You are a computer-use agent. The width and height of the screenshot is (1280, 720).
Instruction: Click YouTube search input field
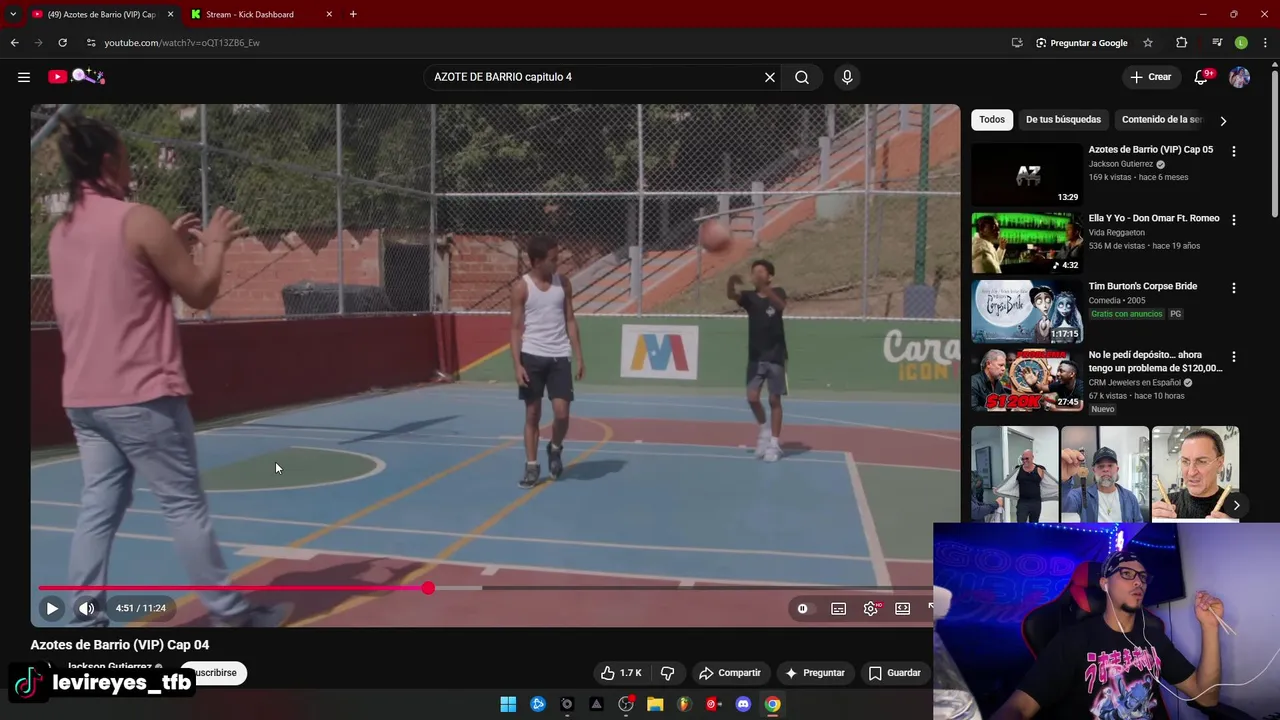pos(595,77)
